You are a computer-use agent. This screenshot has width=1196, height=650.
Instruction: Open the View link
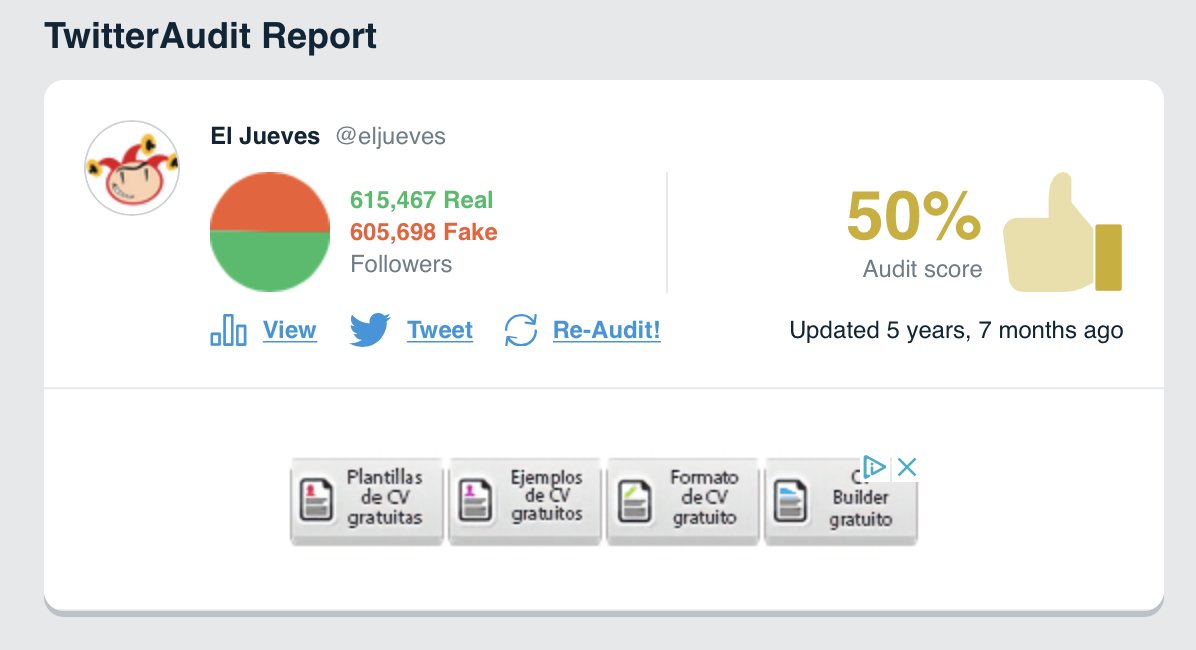tap(290, 330)
